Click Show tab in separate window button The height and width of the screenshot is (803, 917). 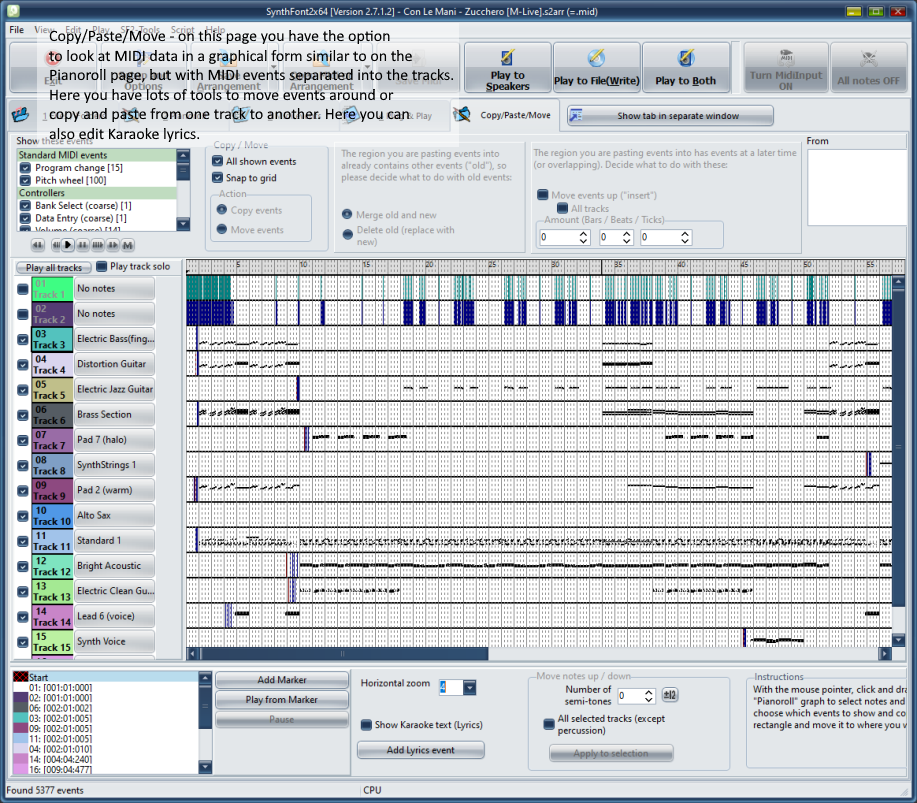[670, 116]
